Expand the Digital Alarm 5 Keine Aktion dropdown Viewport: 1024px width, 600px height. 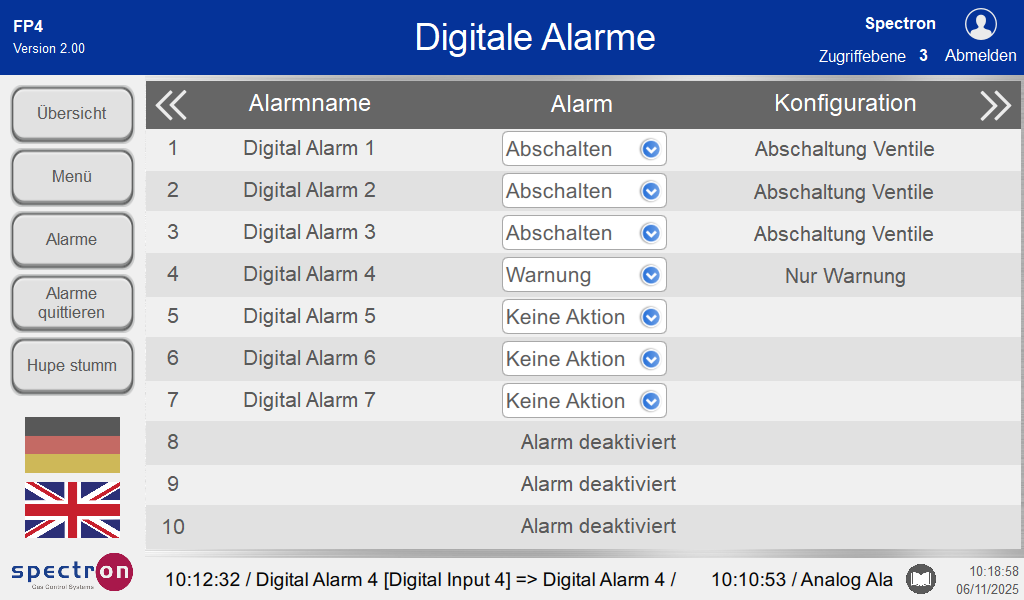point(584,317)
